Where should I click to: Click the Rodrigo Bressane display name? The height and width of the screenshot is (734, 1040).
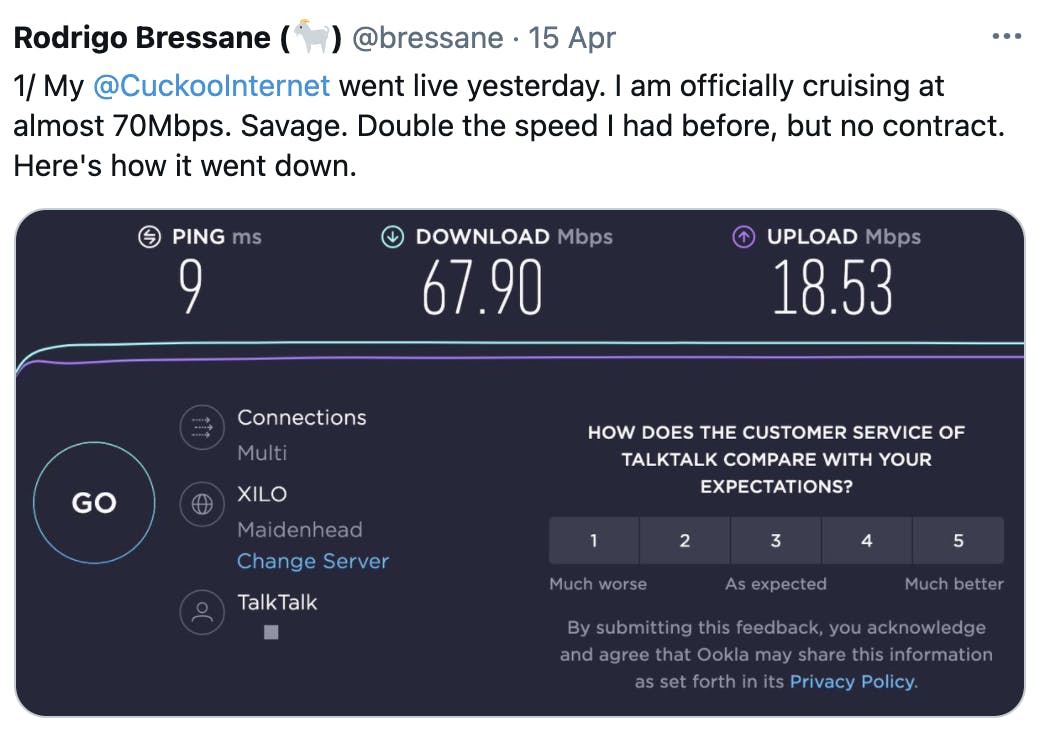coord(142,38)
